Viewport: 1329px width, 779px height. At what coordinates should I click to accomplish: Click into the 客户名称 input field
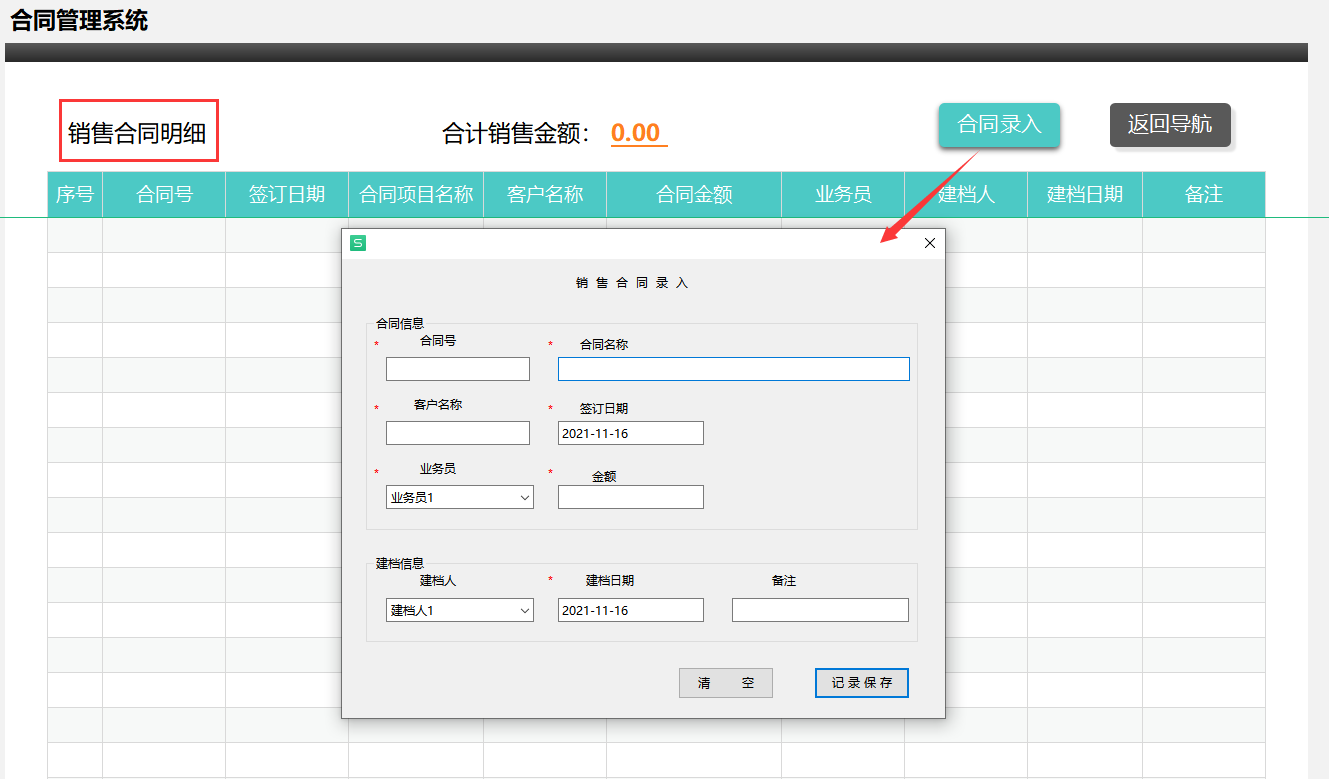(x=457, y=432)
